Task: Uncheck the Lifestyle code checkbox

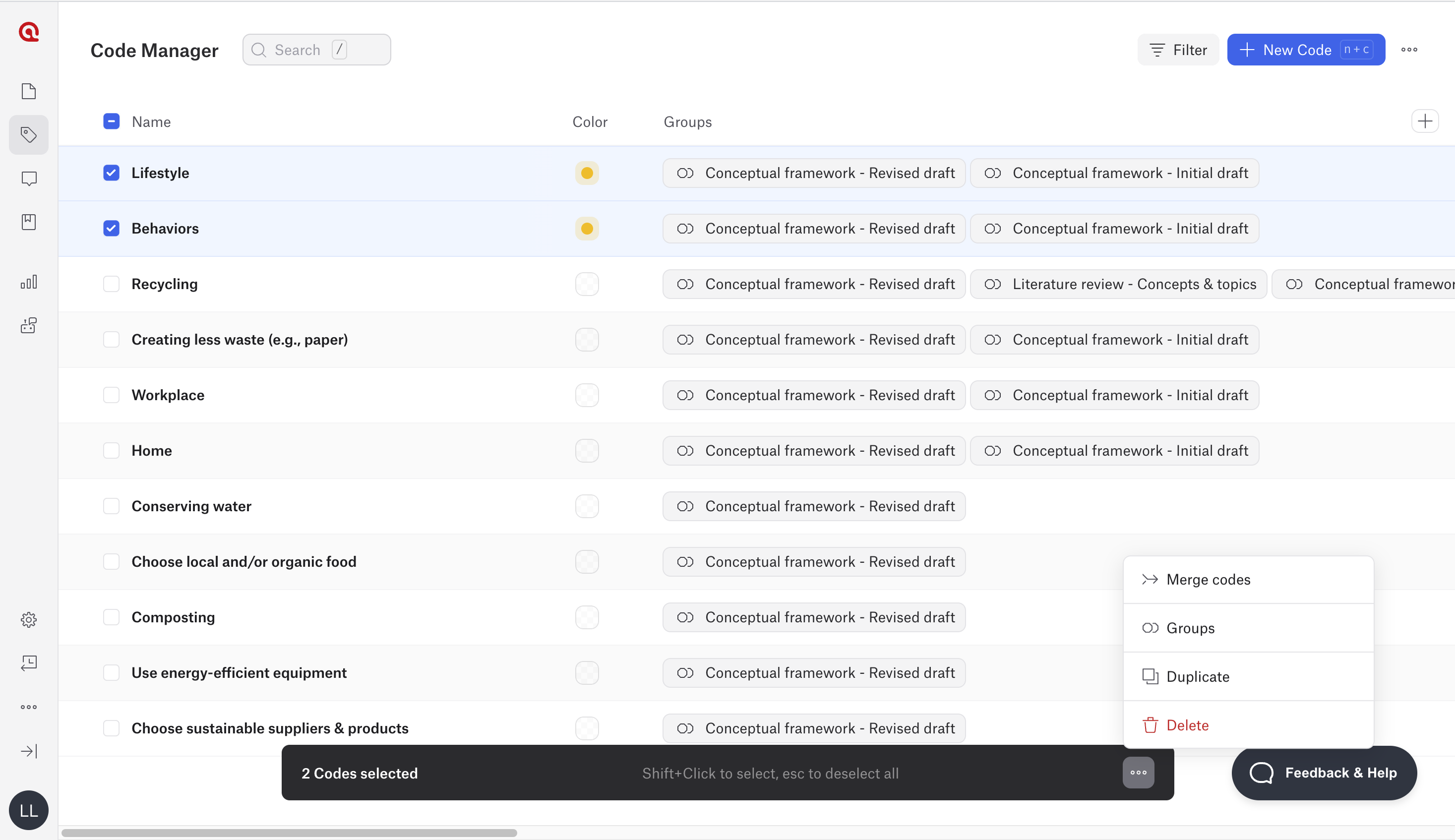Action: [112, 173]
